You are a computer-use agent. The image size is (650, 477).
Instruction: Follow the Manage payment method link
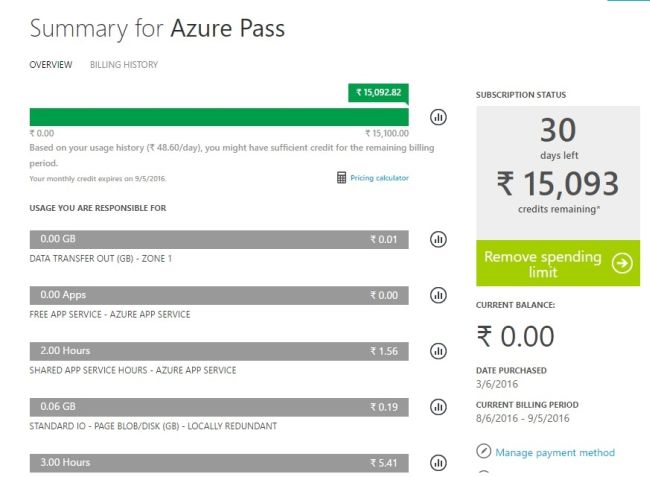point(555,452)
